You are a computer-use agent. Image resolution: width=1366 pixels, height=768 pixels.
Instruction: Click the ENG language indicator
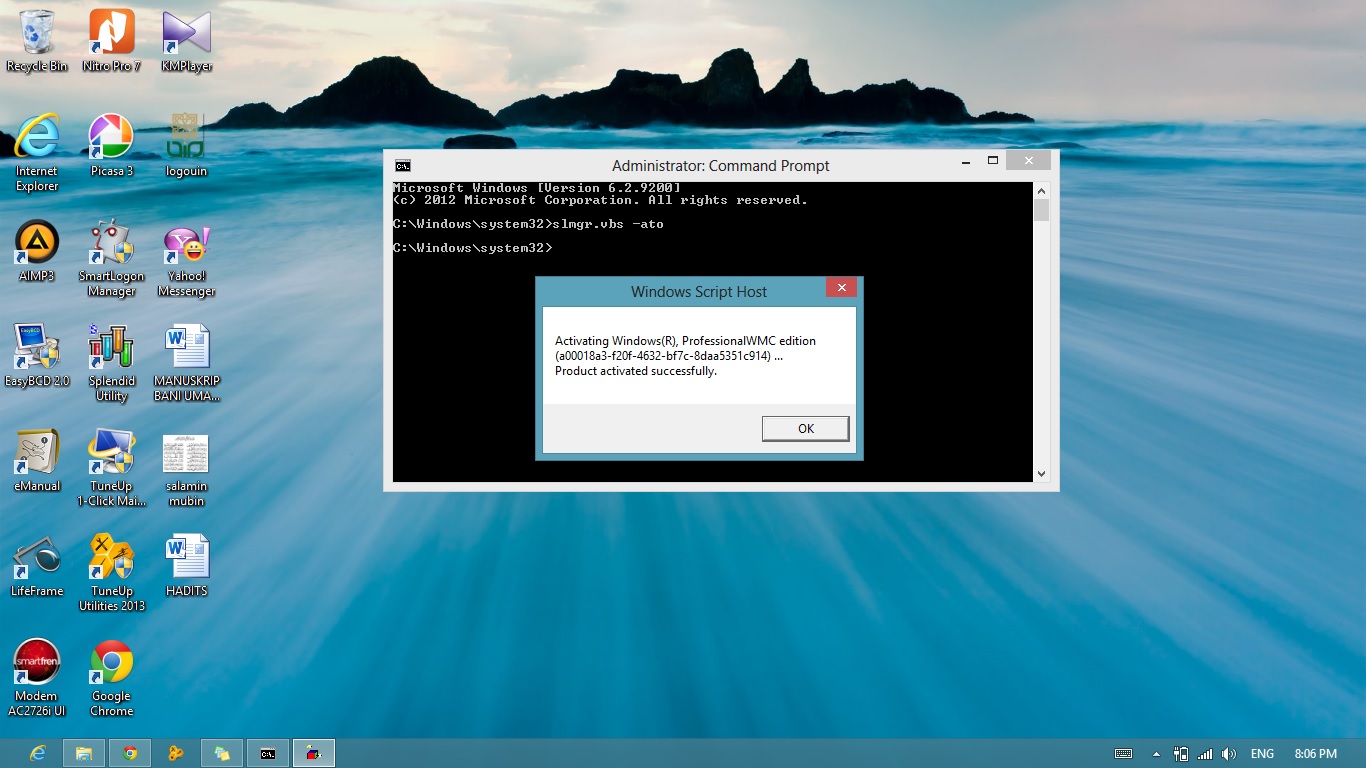pyautogui.click(x=1262, y=753)
